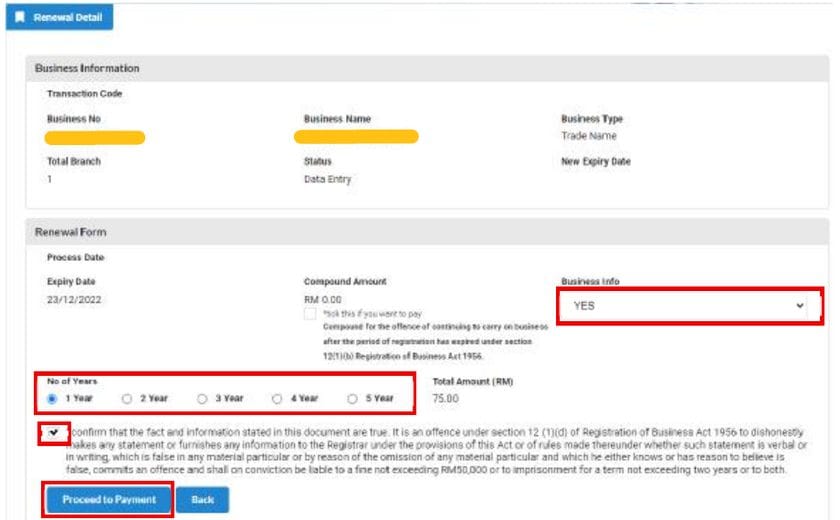Click the expiry date 23/12/2022

click(74, 299)
